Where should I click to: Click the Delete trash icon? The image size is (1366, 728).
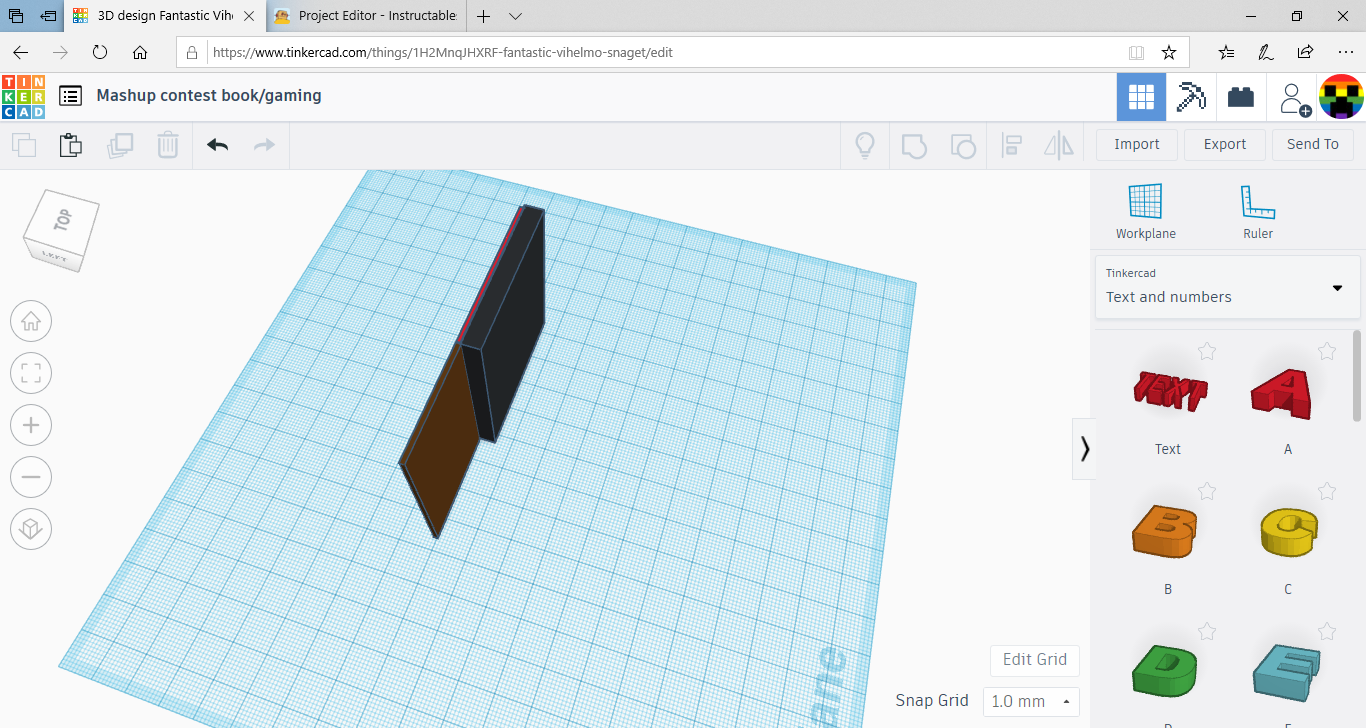[x=167, y=145]
